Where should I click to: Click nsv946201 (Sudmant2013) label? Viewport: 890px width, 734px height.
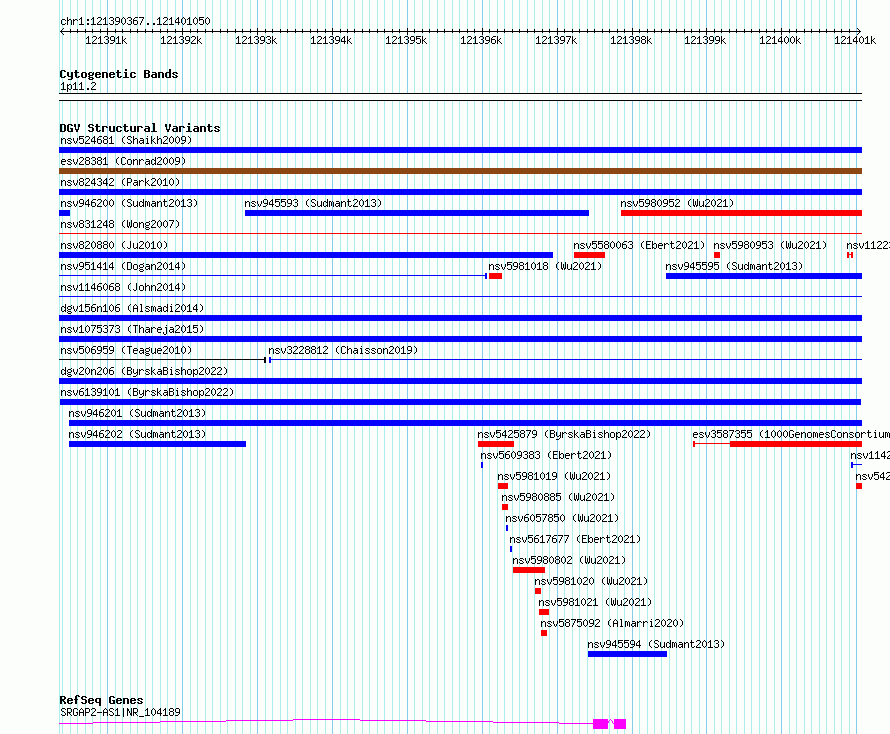pyautogui.click(x=137, y=413)
